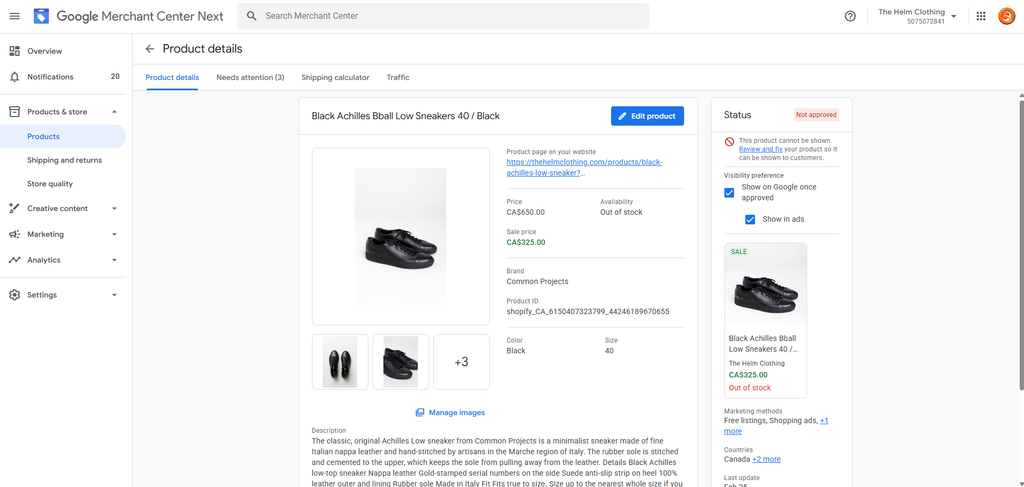Image resolution: width=1024 pixels, height=487 pixels.
Task: Click the Edit product button
Action: (x=647, y=116)
